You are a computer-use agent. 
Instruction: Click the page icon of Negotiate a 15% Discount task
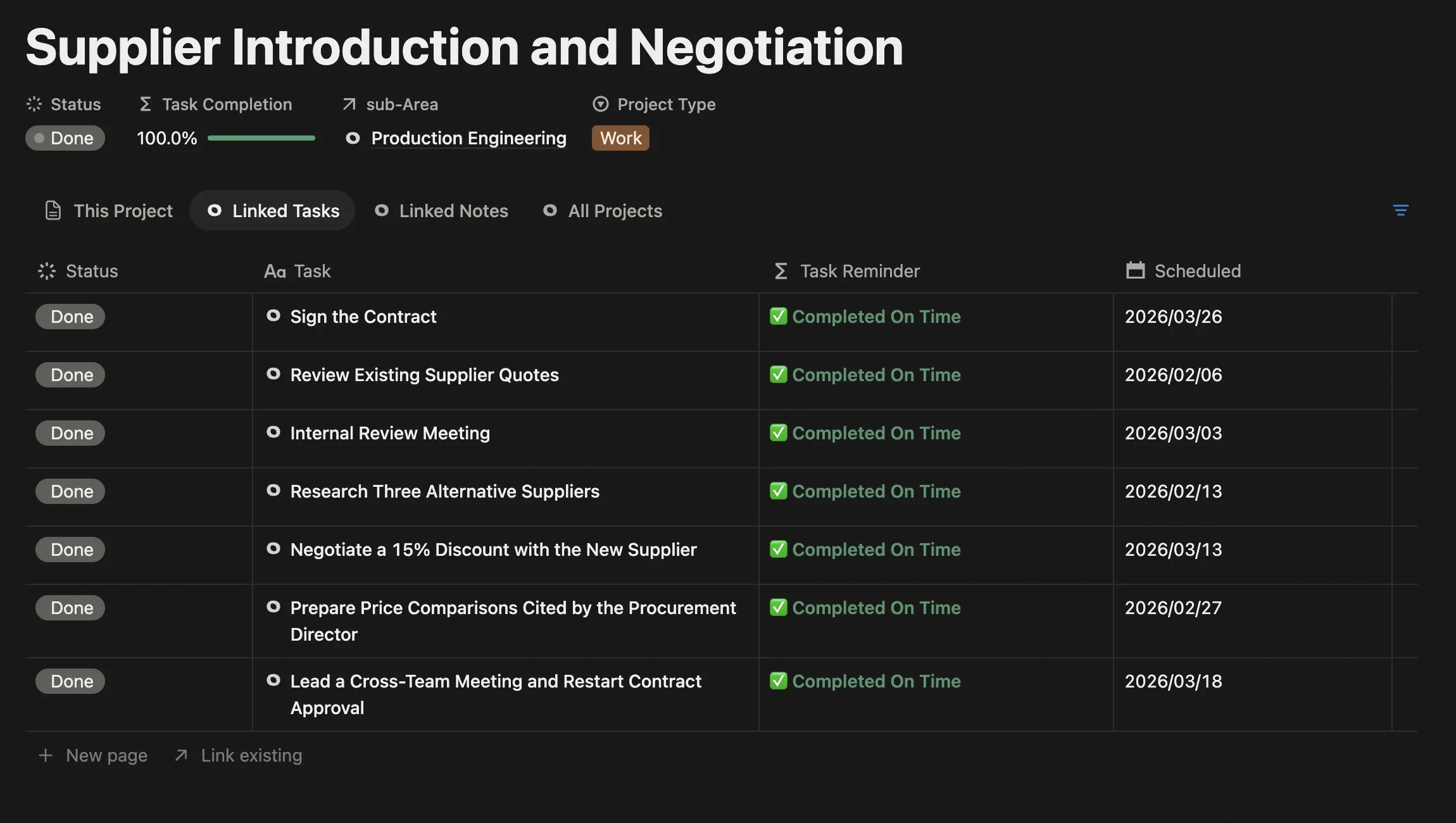point(273,548)
